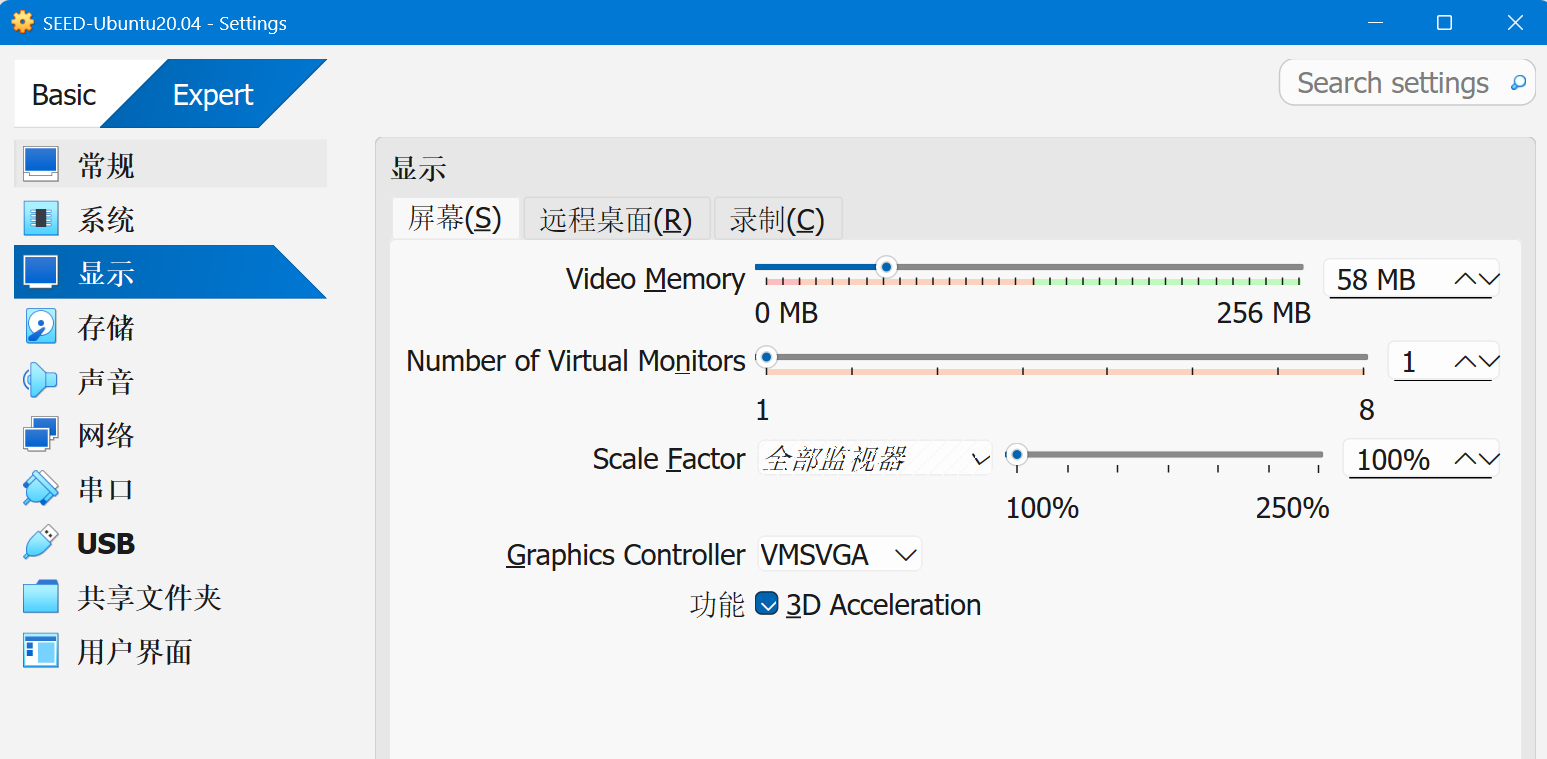This screenshot has height=759, width=1547.
Task: Toggle the 3D Acceleration checkbox
Action: (767, 604)
